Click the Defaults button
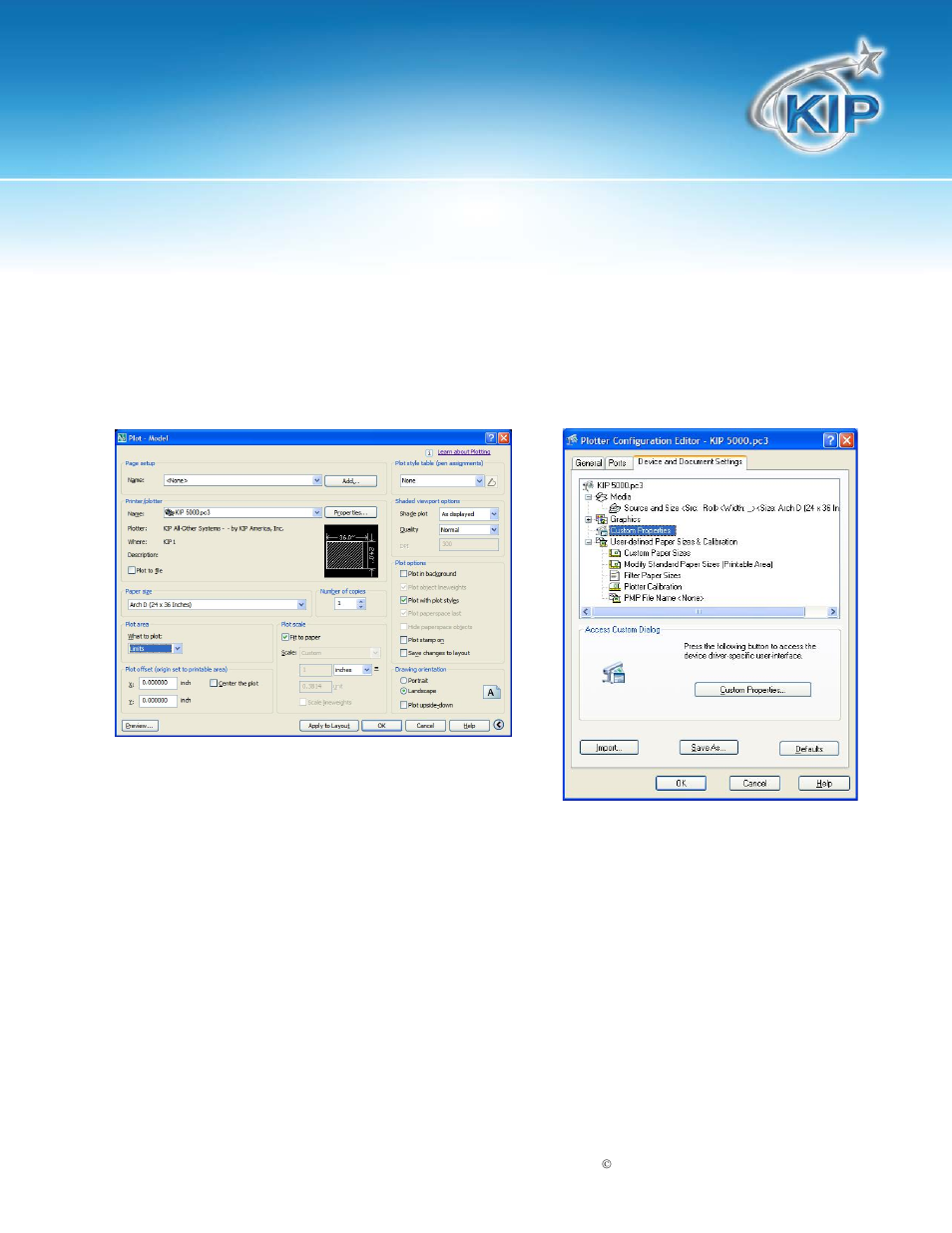Viewport: 952px width, 1233px height. point(809,748)
